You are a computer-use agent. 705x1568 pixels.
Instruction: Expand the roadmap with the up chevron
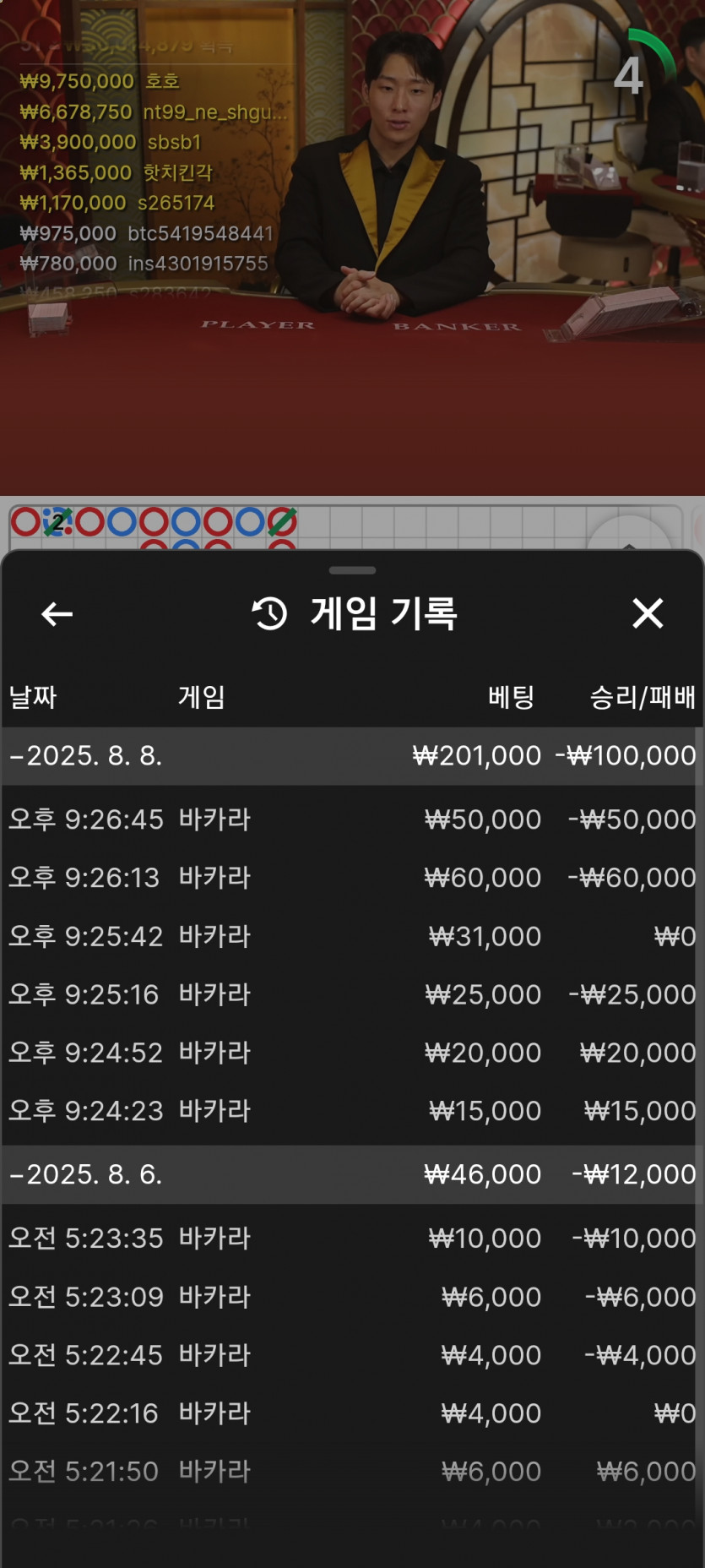[629, 545]
